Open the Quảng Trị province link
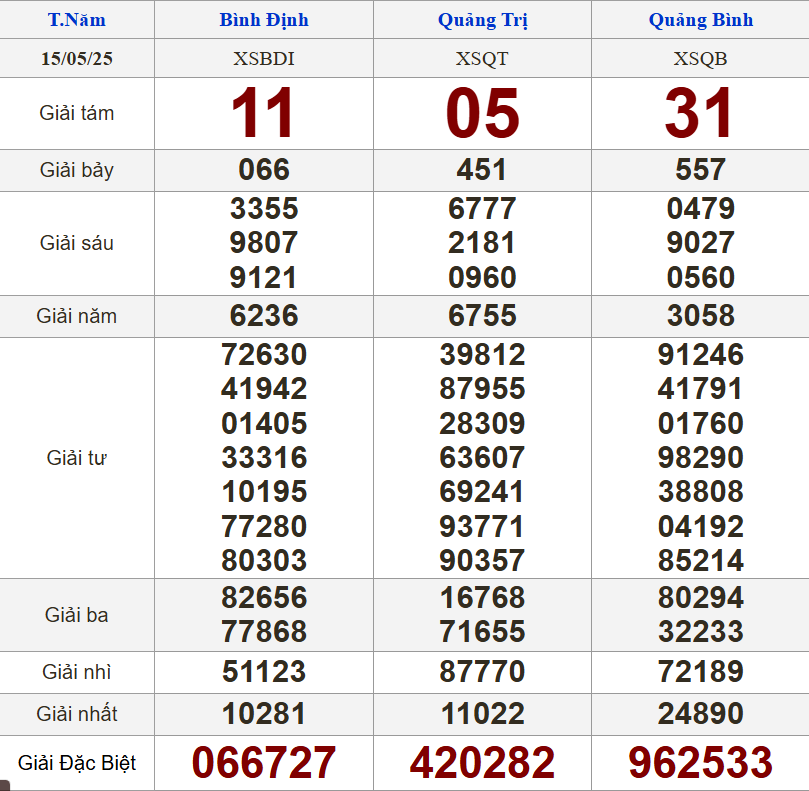This screenshot has width=809, height=791. click(482, 20)
